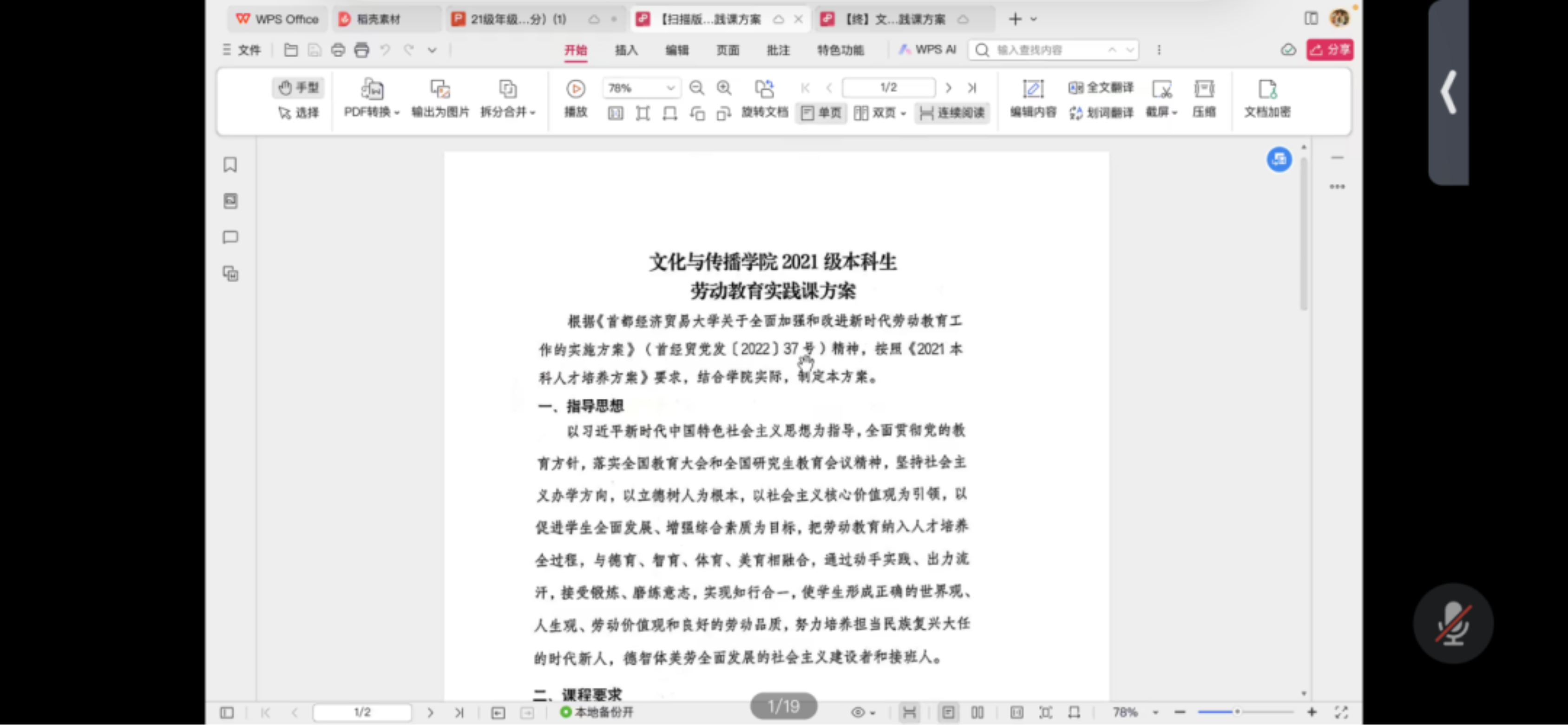Image resolution: width=1568 pixels, height=725 pixels.
Task: Expand the Split and merge dropdown
Action: point(508,112)
